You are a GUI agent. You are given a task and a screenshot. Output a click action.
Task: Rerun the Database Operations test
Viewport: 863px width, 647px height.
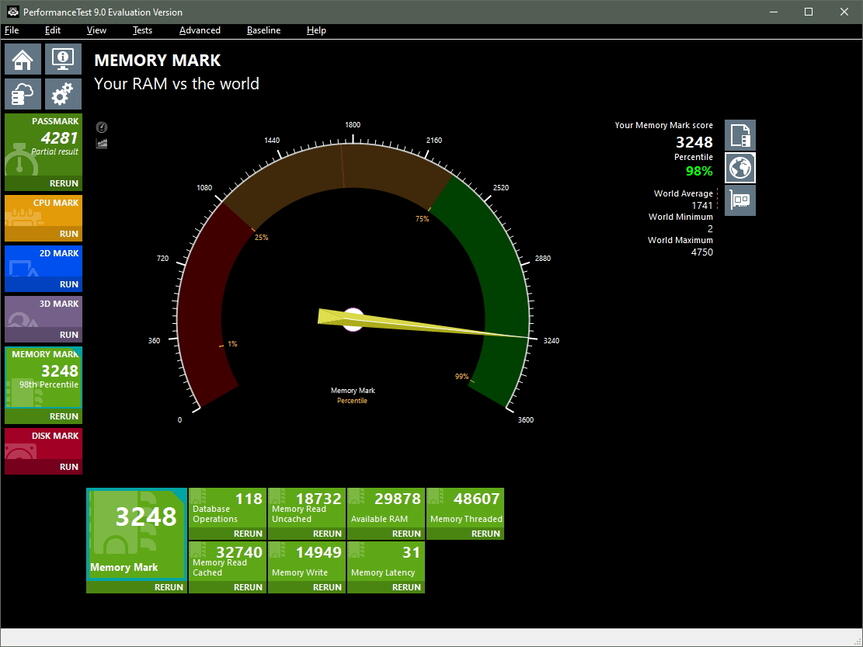[248, 534]
